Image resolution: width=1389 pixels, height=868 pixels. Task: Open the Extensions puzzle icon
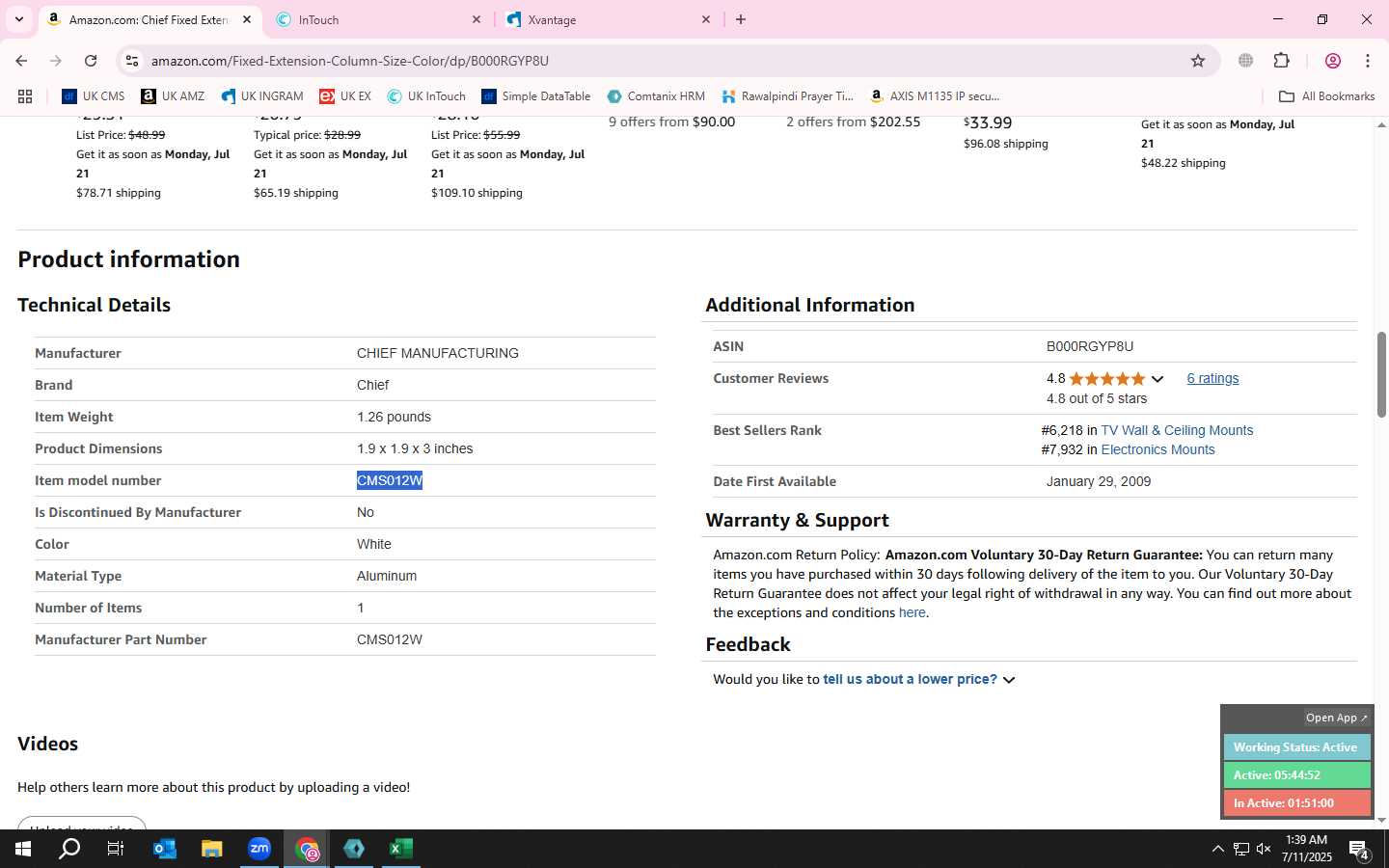click(x=1282, y=61)
